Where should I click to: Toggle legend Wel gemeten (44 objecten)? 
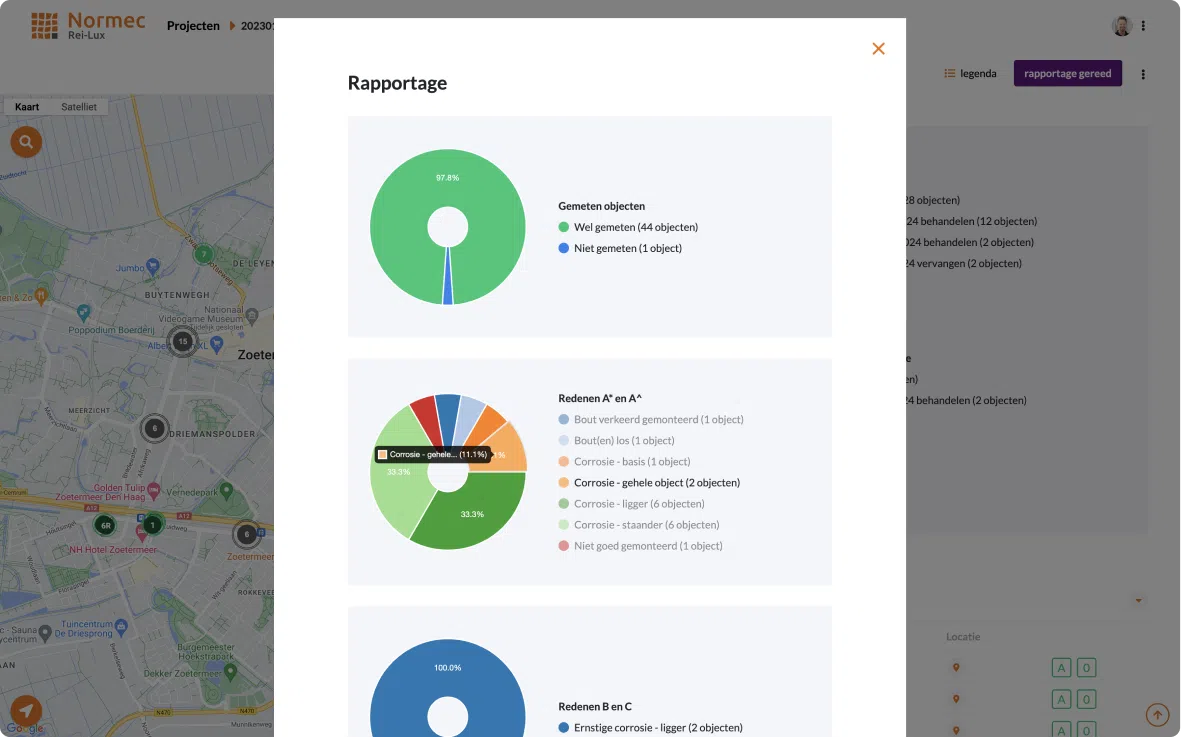click(628, 227)
